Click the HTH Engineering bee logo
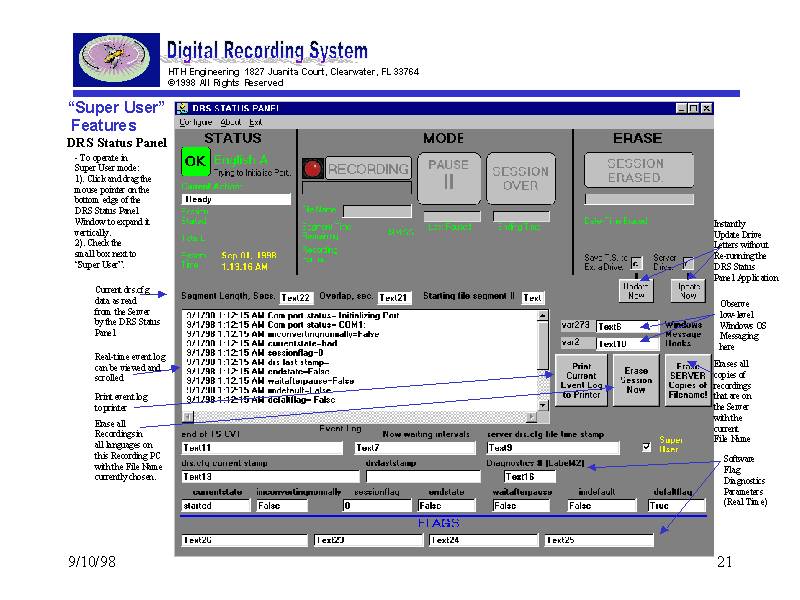This screenshot has height=600, width=800. click(114, 59)
